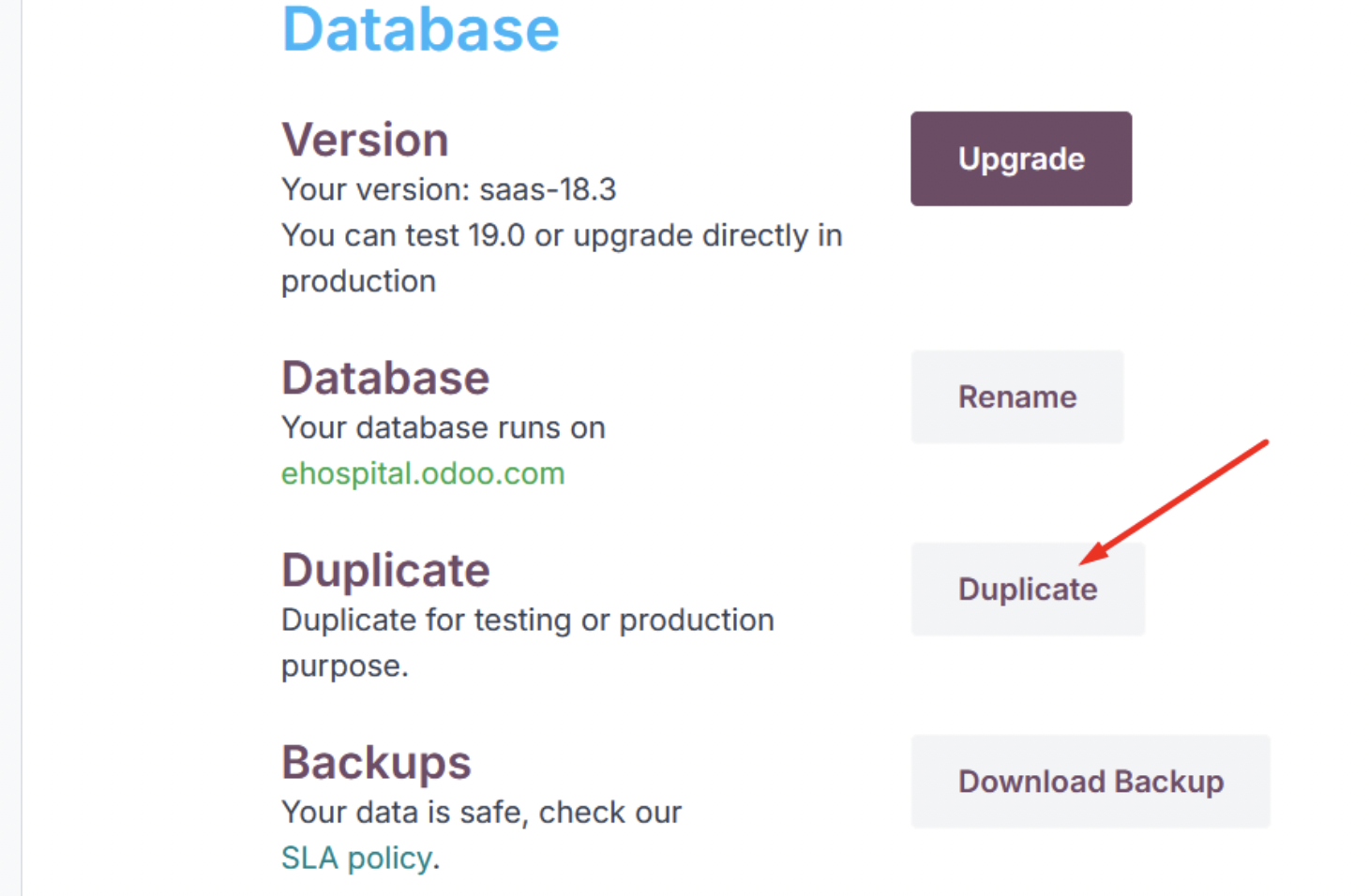The width and height of the screenshot is (1369, 896).
Task: Open the SLA policy link
Action: [356, 858]
